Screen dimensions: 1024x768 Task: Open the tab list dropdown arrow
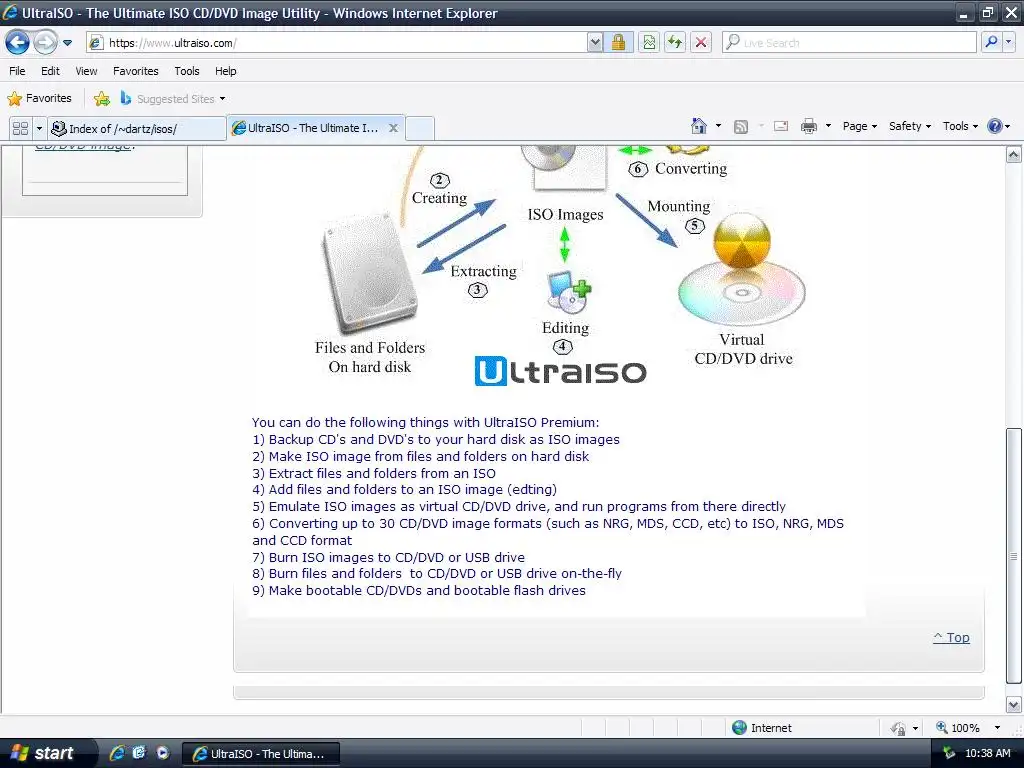click(39, 128)
